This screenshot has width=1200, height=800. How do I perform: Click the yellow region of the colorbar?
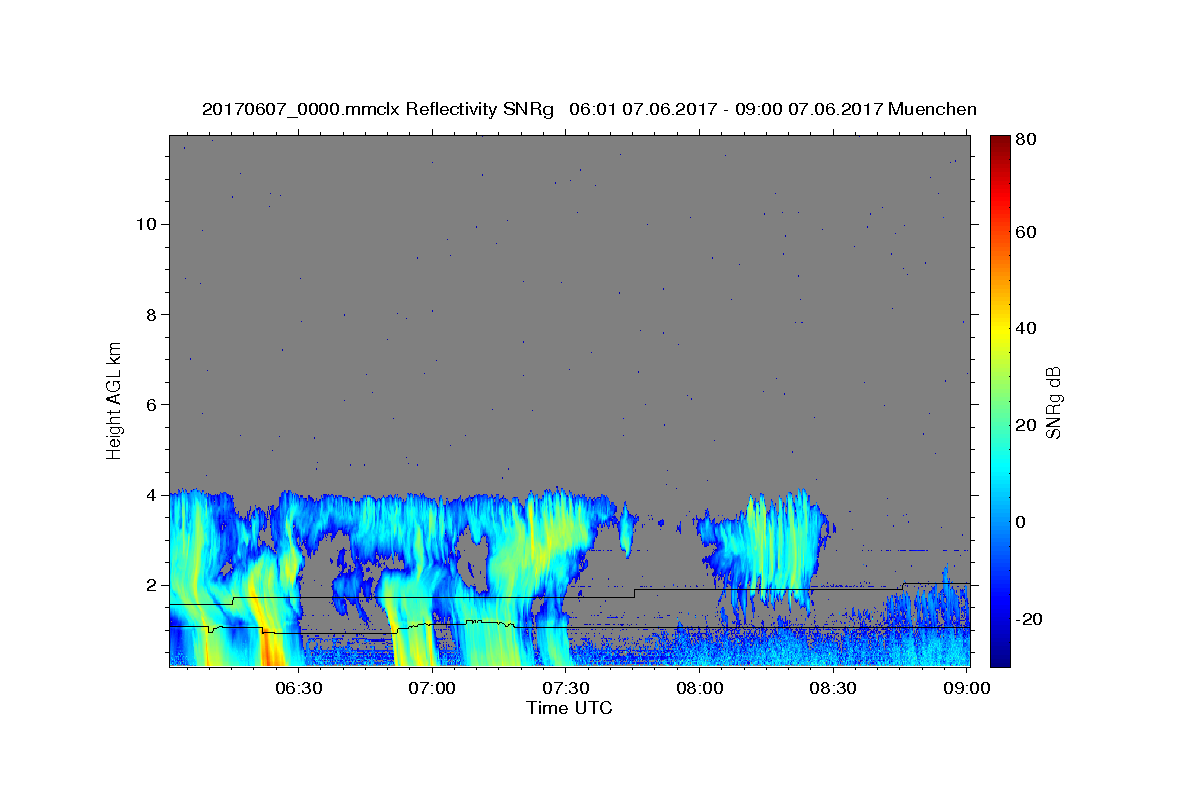pyautogui.click(x=999, y=328)
